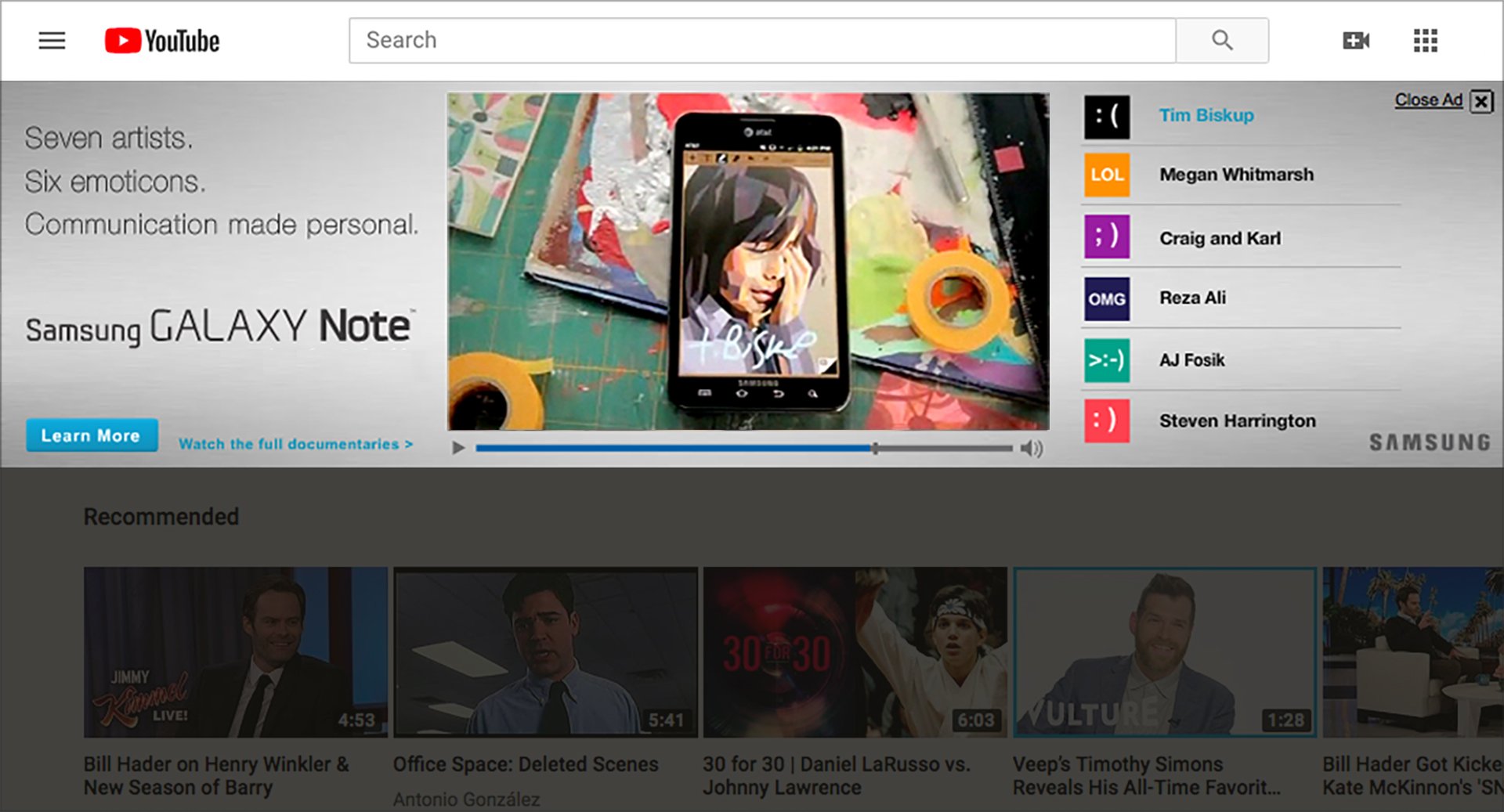Open Office Space: Deleted Scenes thumbnail
The height and width of the screenshot is (812, 1504).
545,652
